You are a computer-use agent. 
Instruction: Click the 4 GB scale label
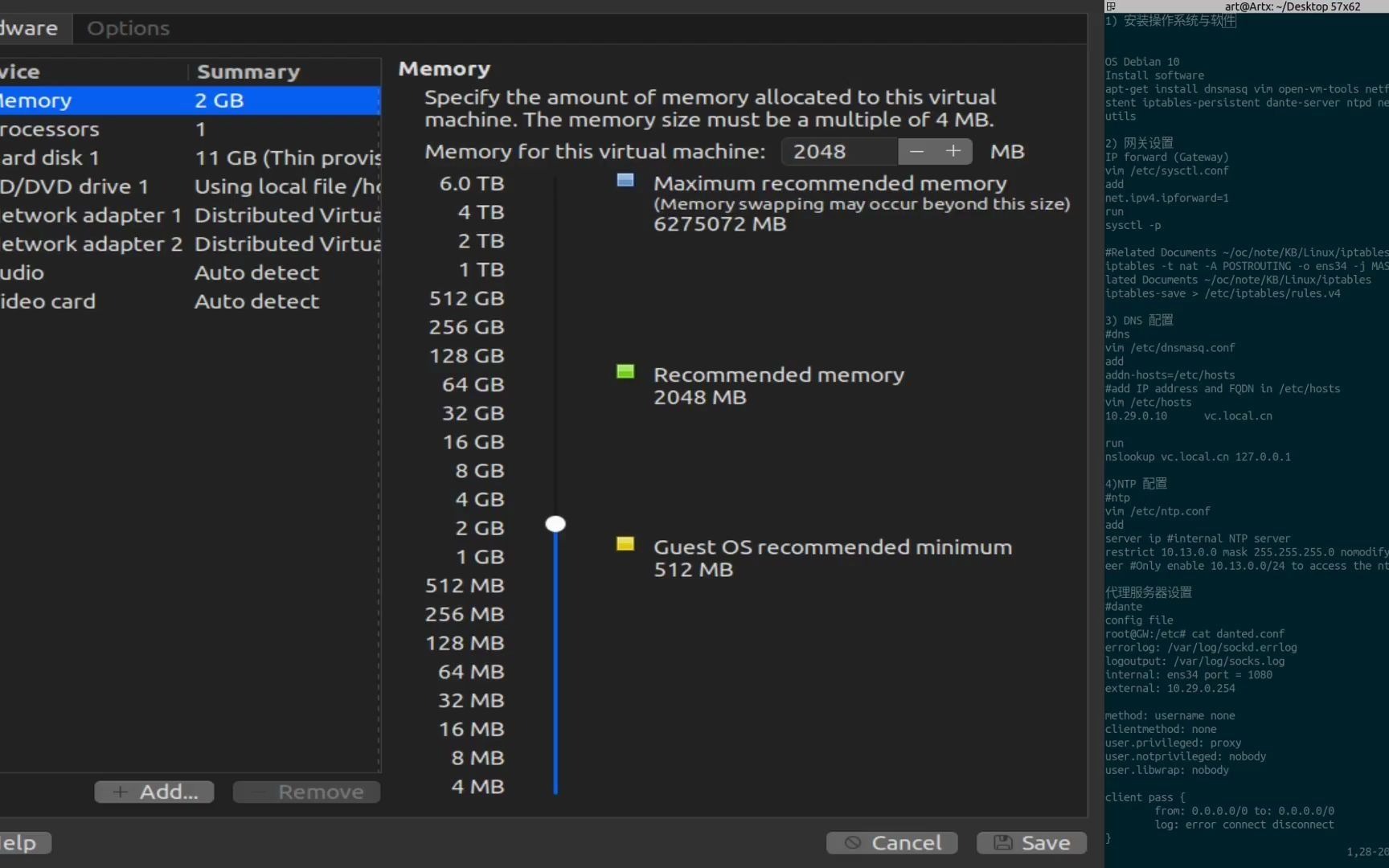480,499
